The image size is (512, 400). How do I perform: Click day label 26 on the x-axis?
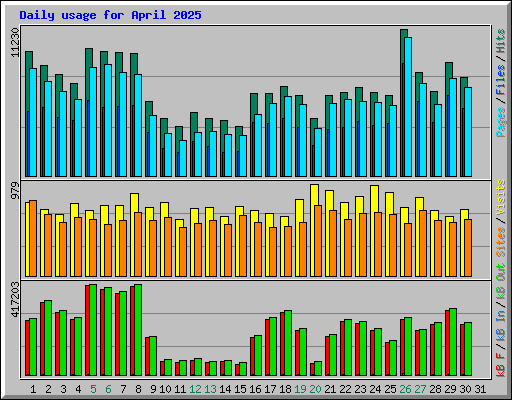(x=405, y=389)
